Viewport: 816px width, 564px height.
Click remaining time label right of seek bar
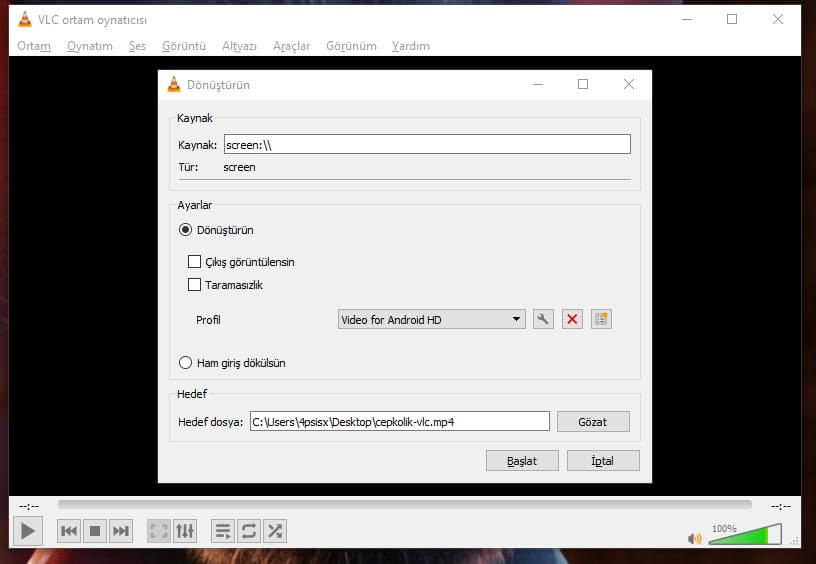tap(781, 506)
